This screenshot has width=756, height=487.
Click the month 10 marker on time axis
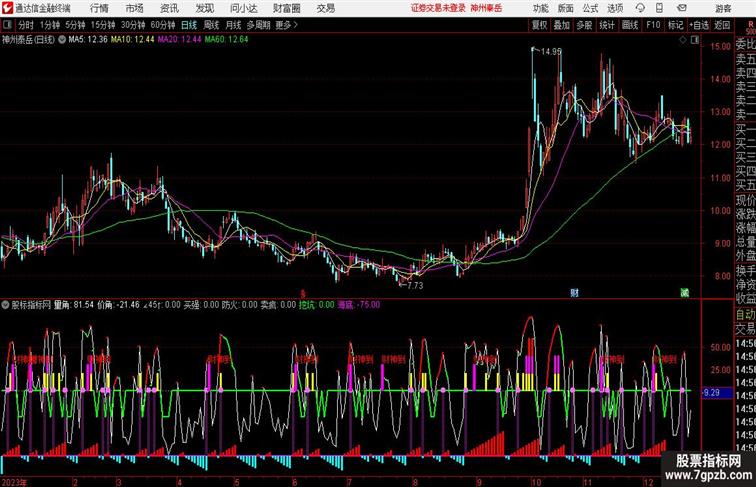click(536, 482)
